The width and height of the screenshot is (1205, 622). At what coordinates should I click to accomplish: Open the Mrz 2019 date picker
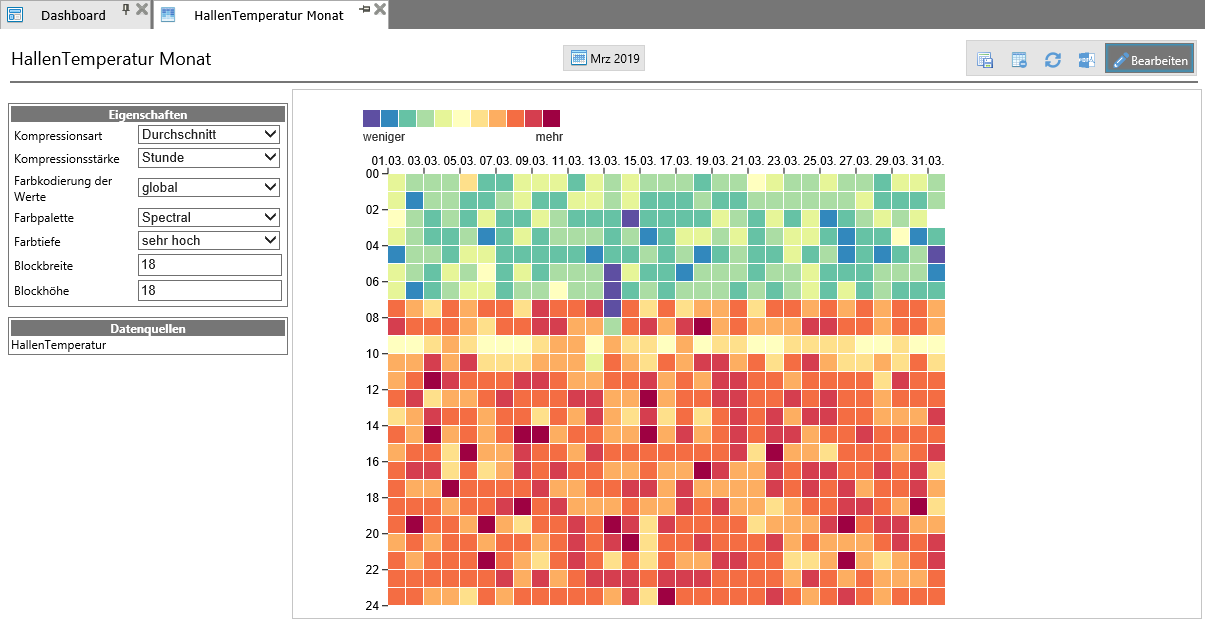605,58
